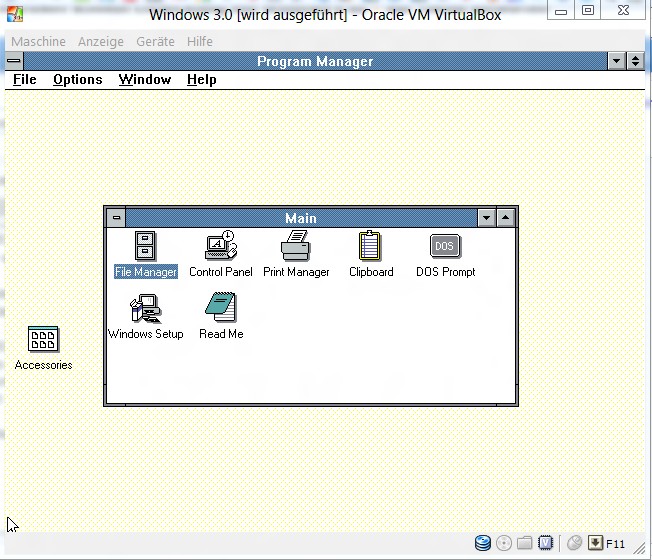652x560 pixels.
Task: Minimize the Main group window
Action: click(x=486, y=218)
